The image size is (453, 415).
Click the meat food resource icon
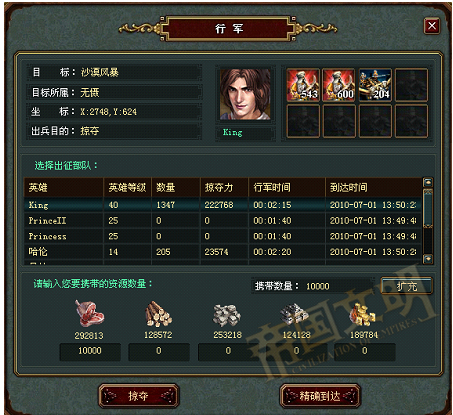pyautogui.click(x=89, y=313)
